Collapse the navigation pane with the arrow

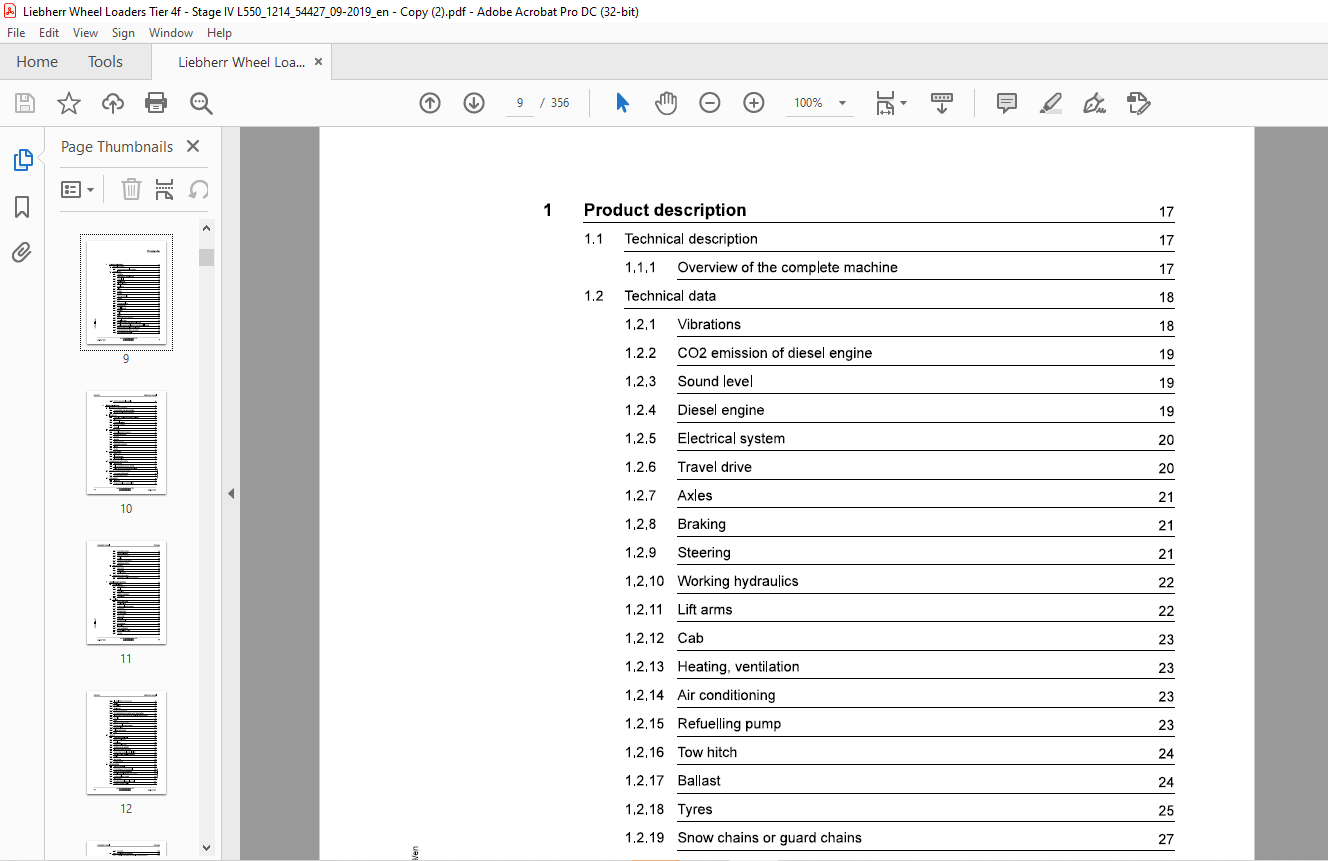pos(231,493)
